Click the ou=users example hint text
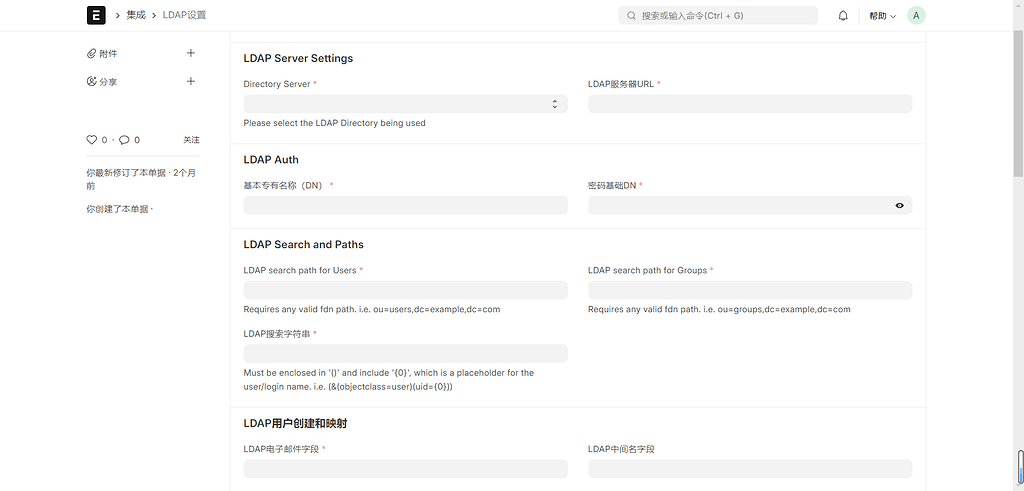The image size is (1024, 491). tap(372, 309)
